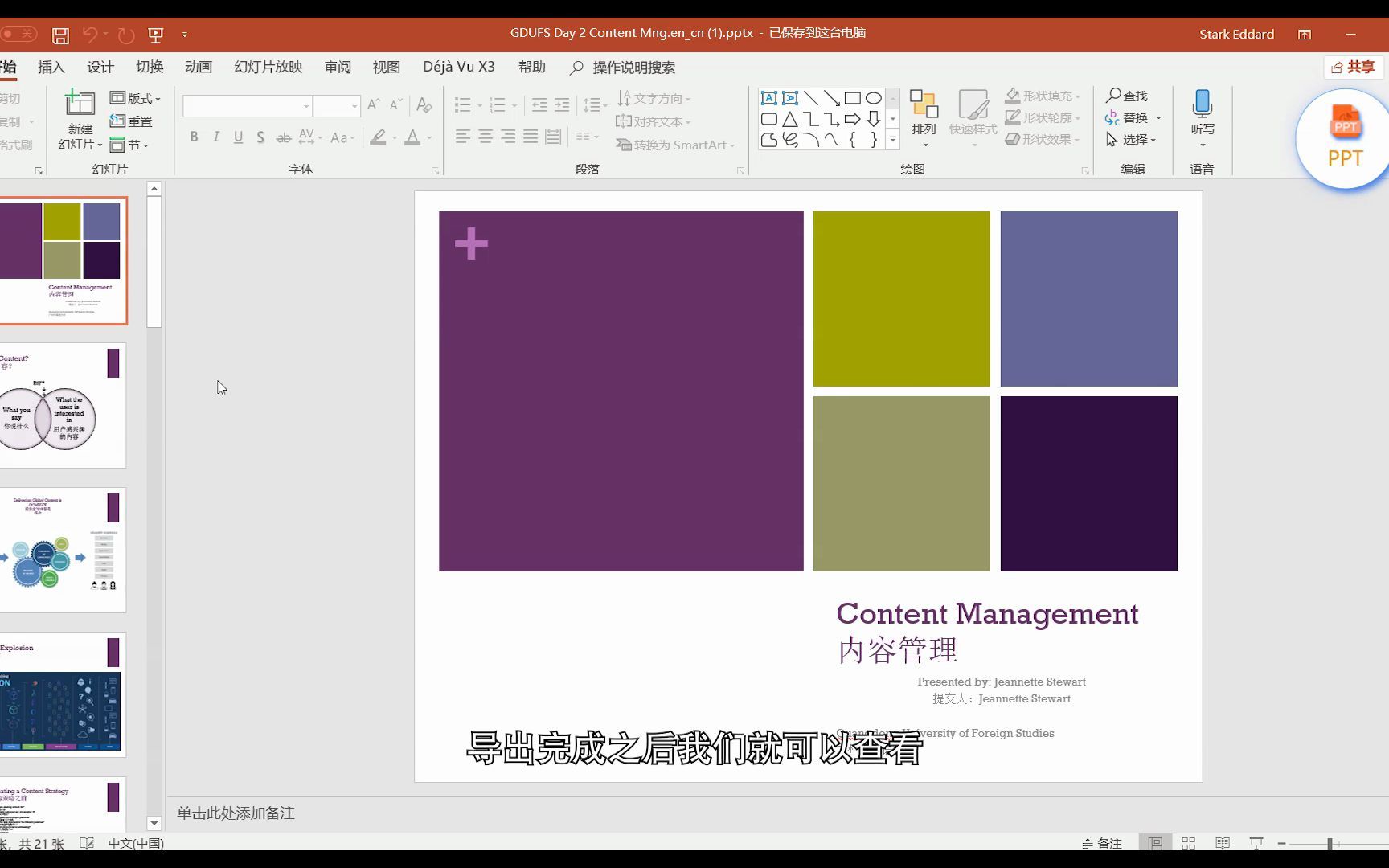
Task: Click the line spacing icon
Action: click(x=591, y=105)
